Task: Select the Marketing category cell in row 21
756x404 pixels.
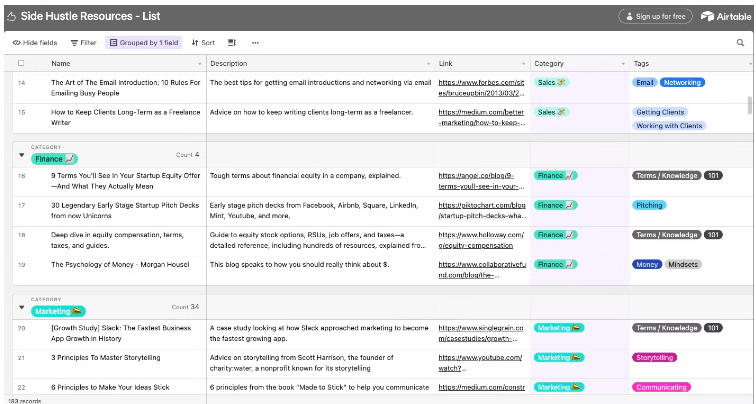Action: tap(580, 364)
